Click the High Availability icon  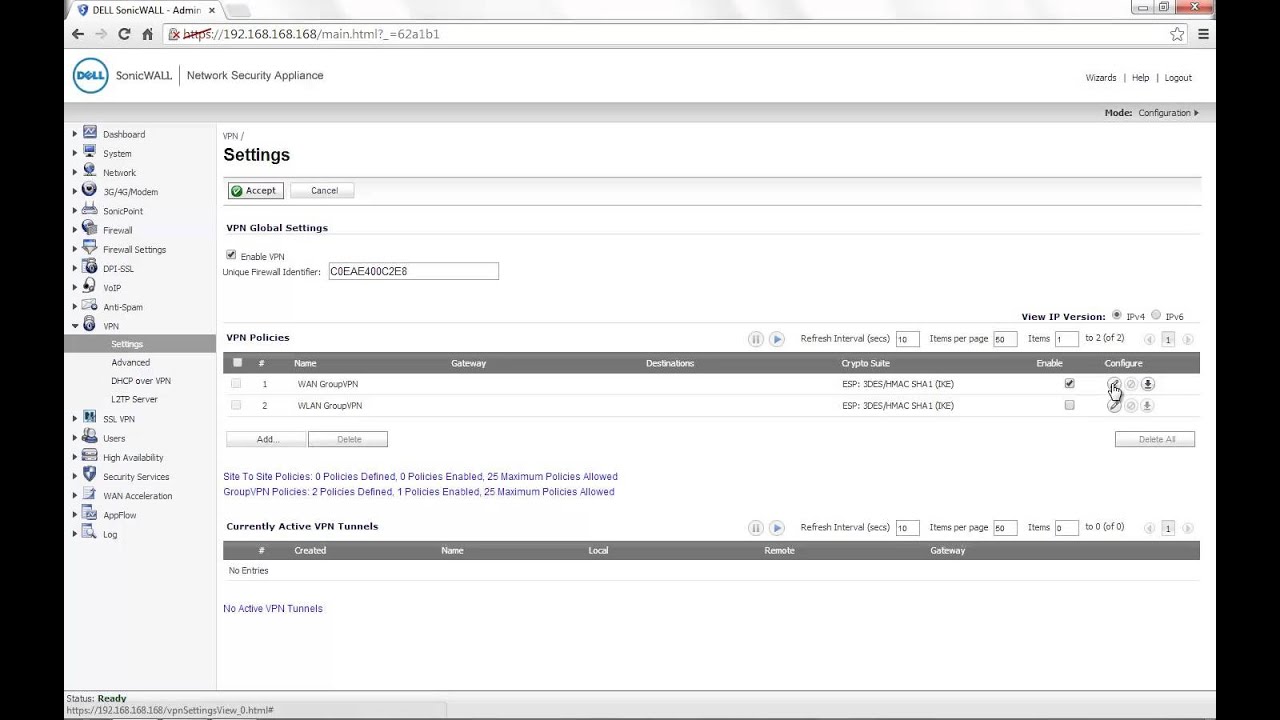(x=90, y=456)
